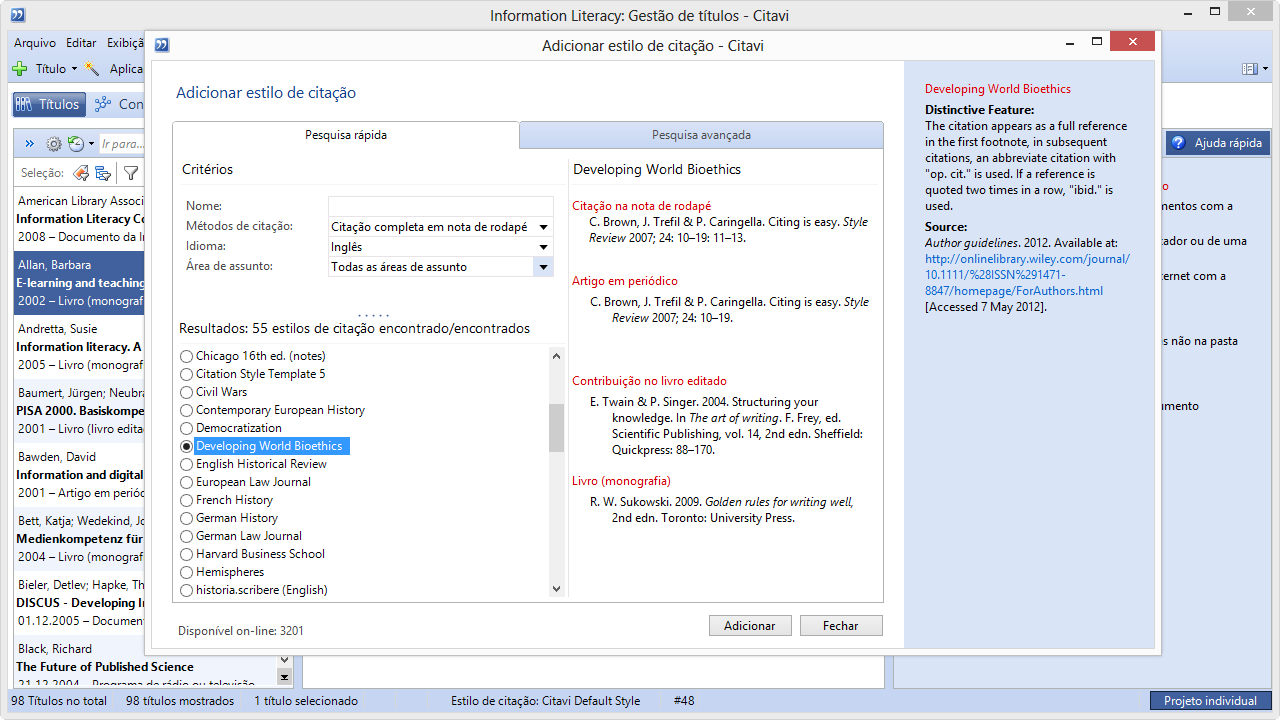Open the Idioma dropdown
The height and width of the screenshot is (720, 1280).
point(543,247)
